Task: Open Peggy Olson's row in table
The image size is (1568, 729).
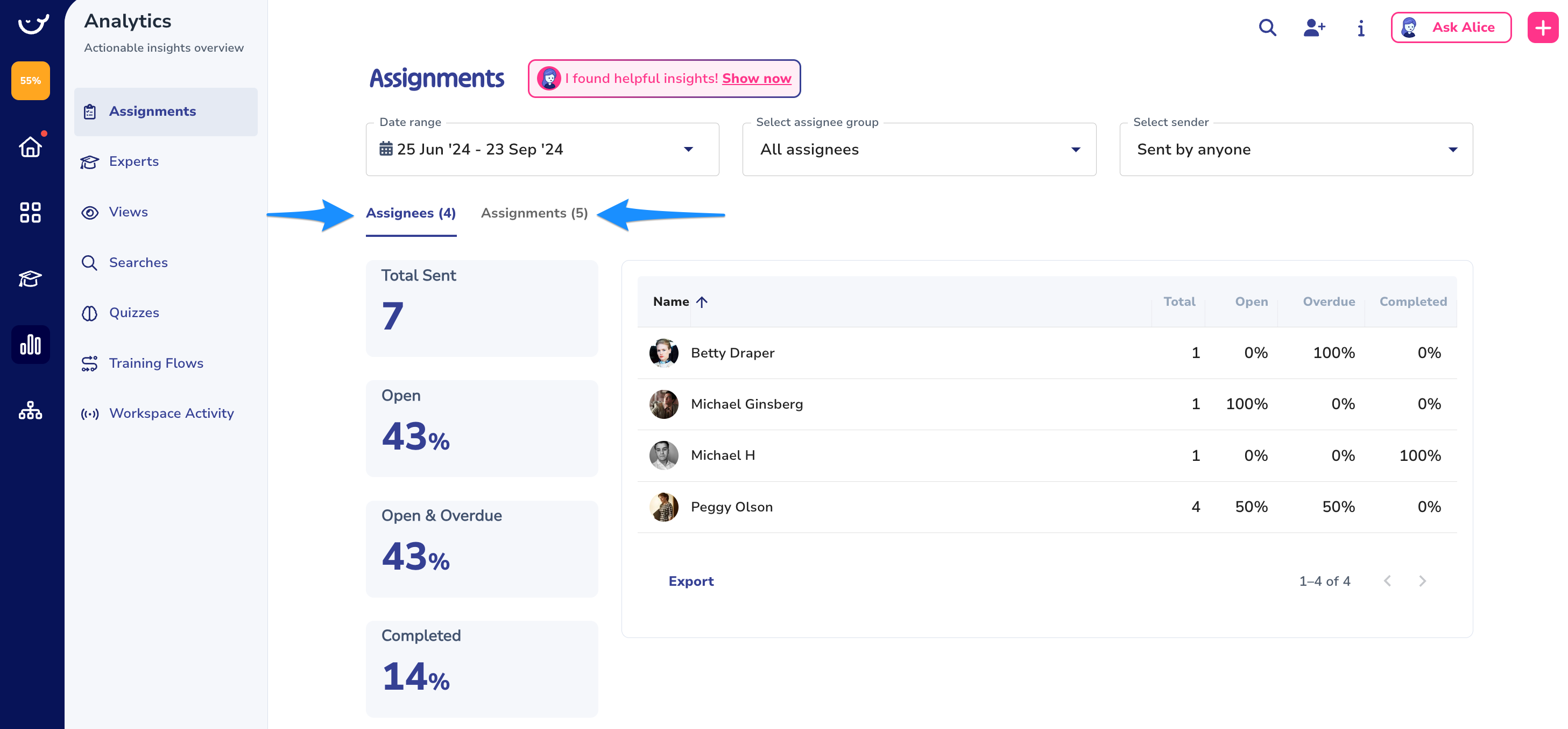Action: point(732,507)
